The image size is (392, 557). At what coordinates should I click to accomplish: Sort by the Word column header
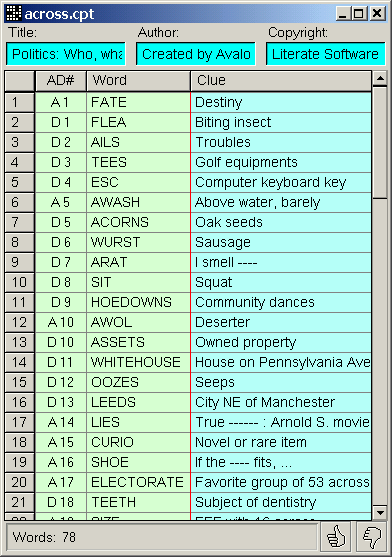click(138, 81)
